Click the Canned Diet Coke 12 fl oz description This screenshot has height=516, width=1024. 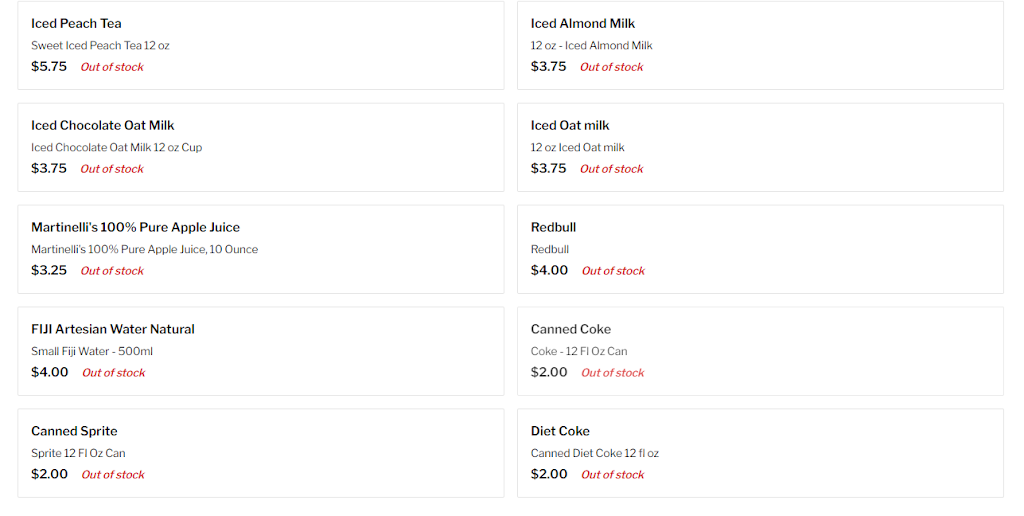click(x=594, y=454)
